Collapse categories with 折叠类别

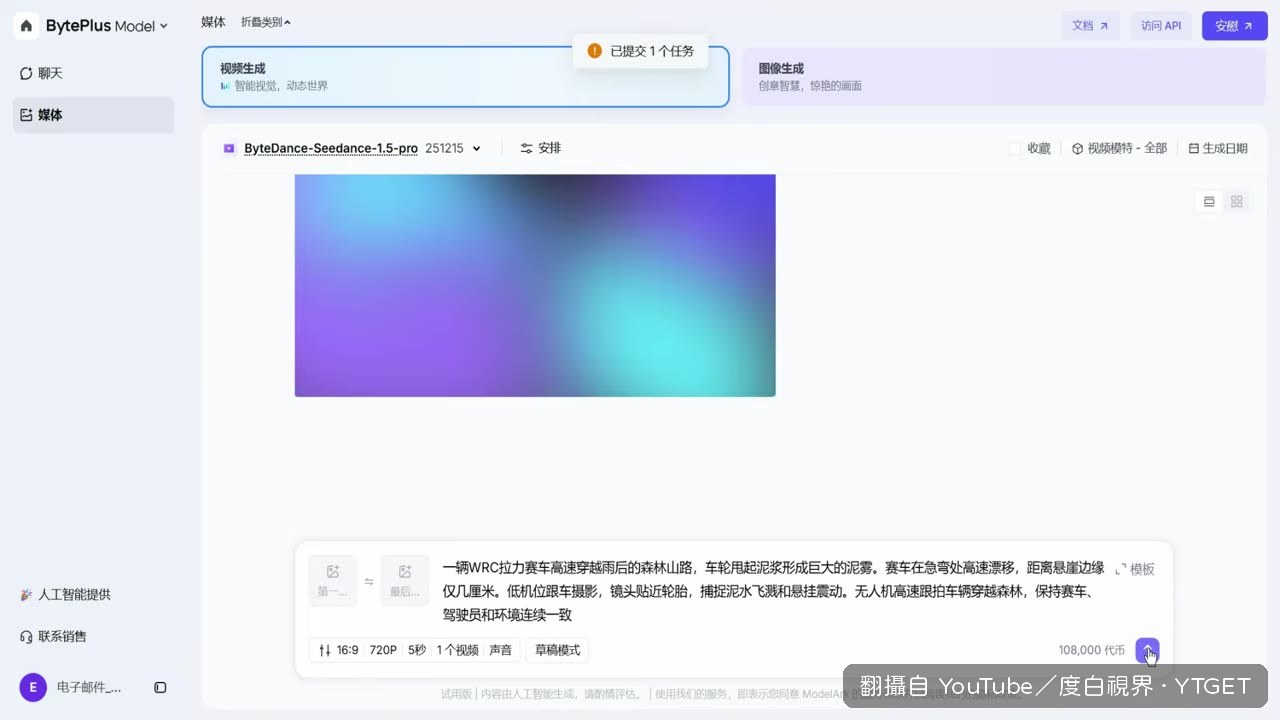click(x=266, y=22)
